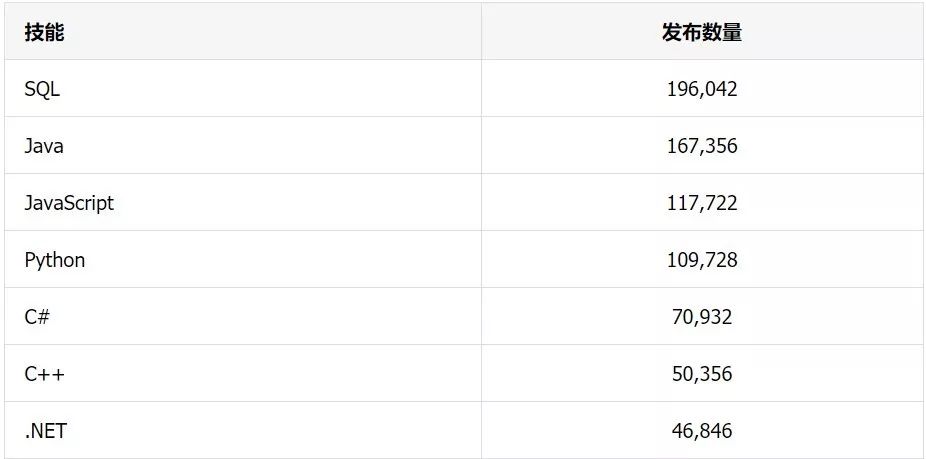Click the 发布数量 column header
Screen dimensions: 926x459
click(x=703, y=31)
